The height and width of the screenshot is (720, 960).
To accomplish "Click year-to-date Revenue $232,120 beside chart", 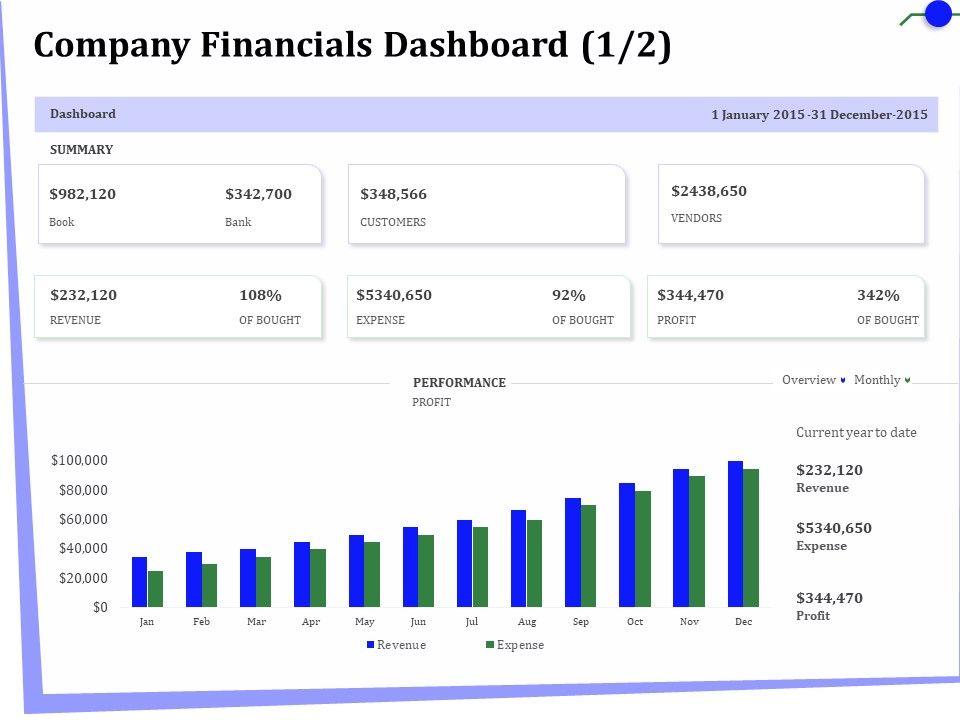I will (x=829, y=470).
